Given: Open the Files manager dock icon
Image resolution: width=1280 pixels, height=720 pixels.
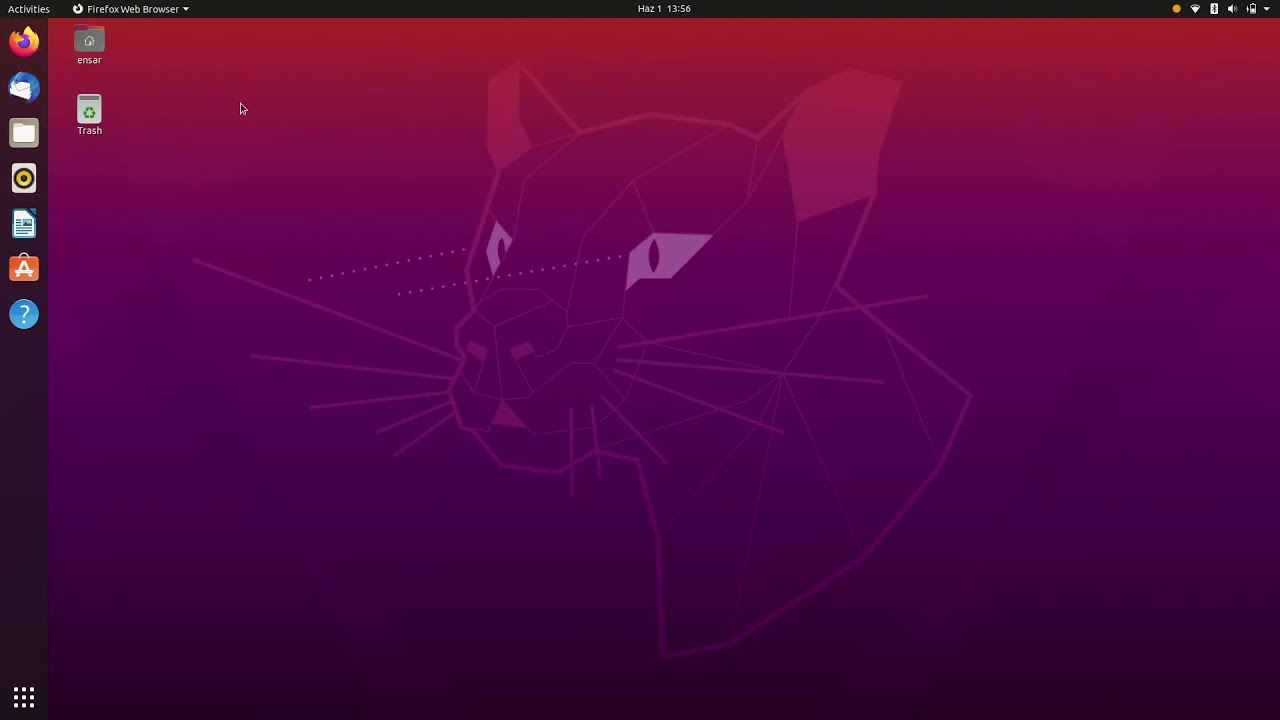Looking at the screenshot, I should [24, 133].
